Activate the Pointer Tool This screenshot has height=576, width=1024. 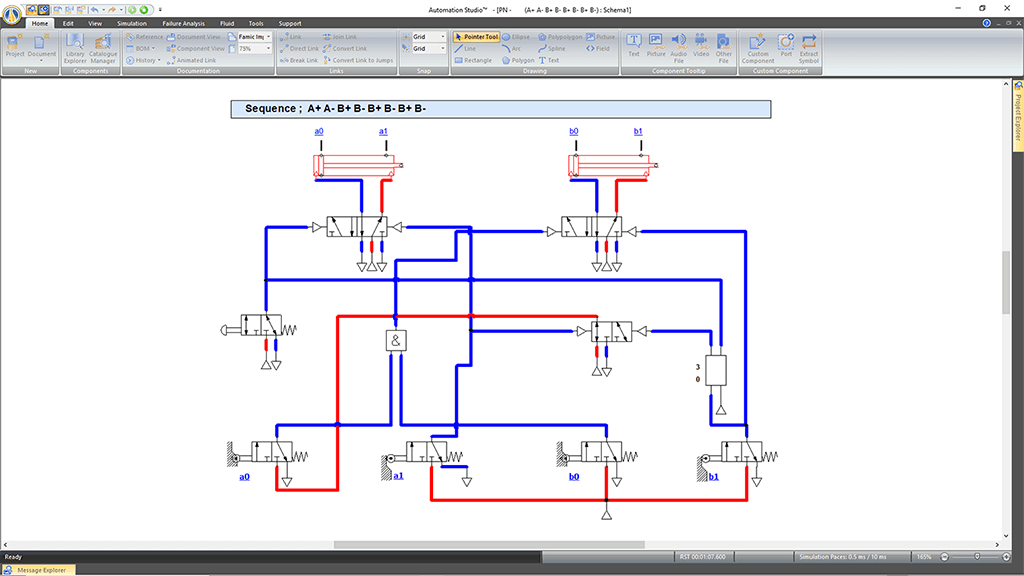pyautogui.click(x=476, y=37)
